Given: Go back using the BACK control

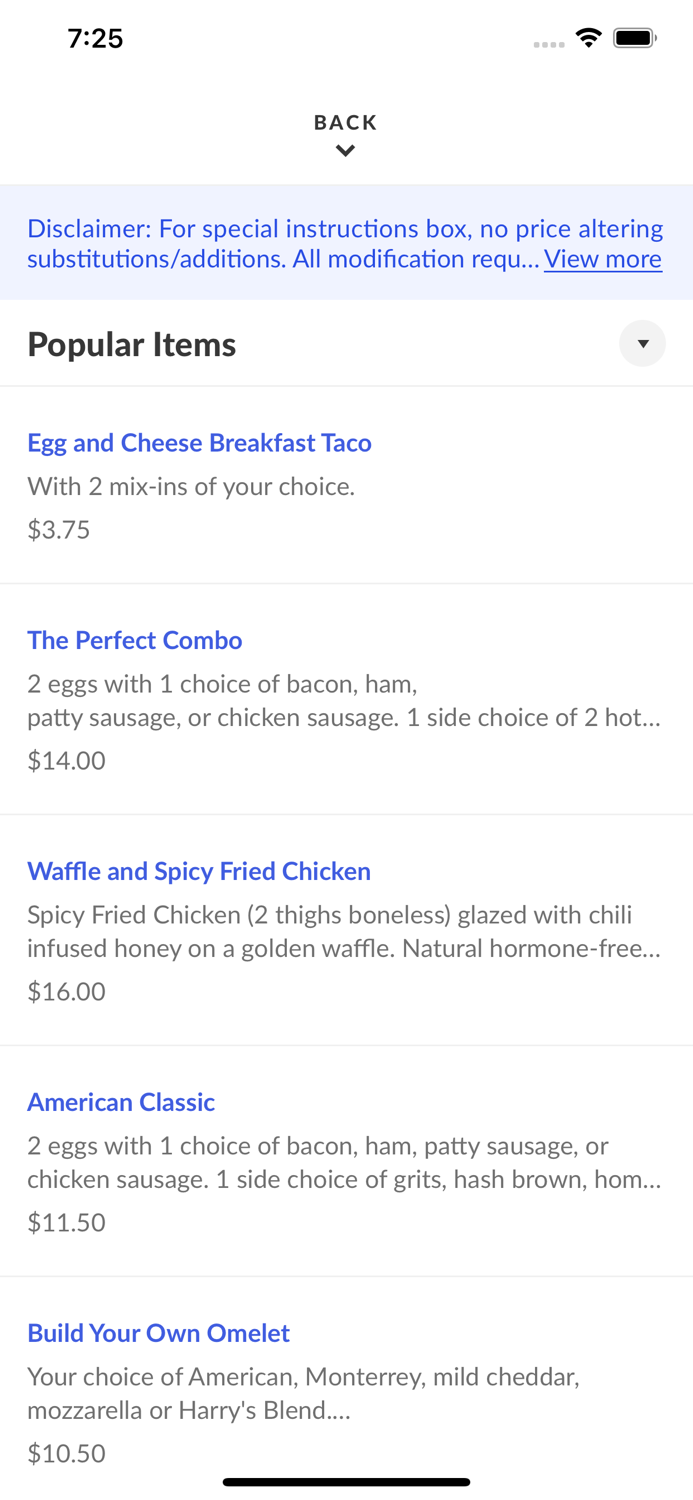Looking at the screenshot, I should [345, 122].
